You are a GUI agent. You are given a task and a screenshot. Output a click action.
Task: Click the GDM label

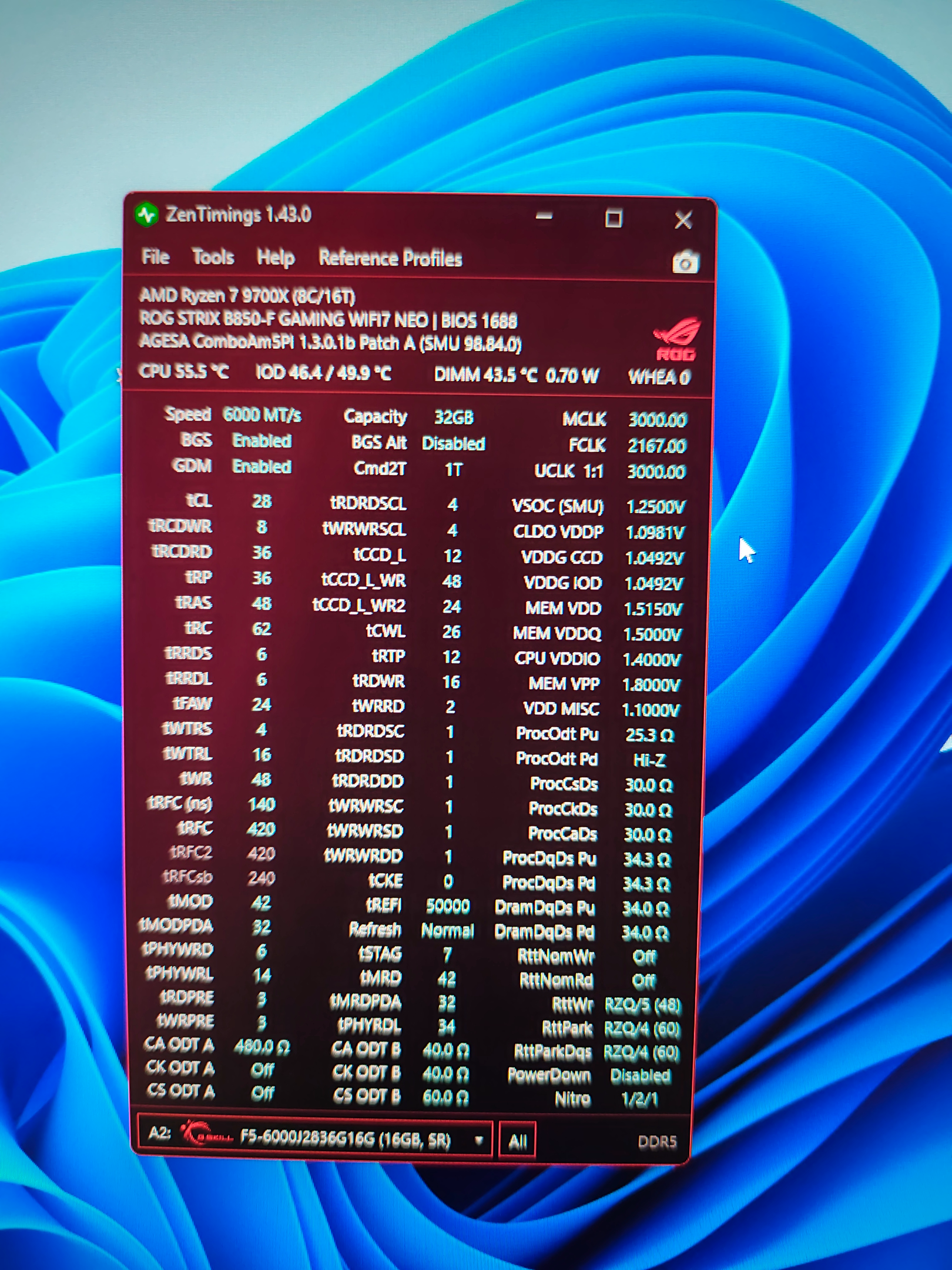[192, 466]
